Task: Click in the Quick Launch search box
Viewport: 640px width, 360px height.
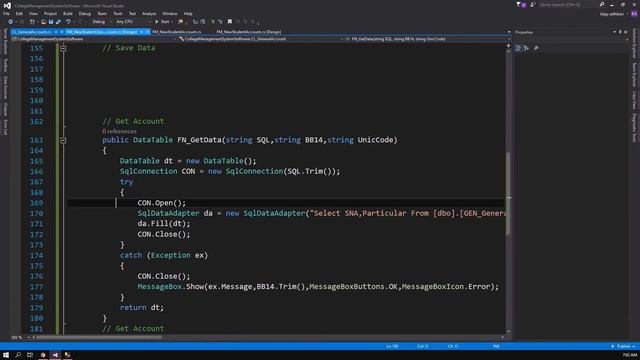Action: 567,4
